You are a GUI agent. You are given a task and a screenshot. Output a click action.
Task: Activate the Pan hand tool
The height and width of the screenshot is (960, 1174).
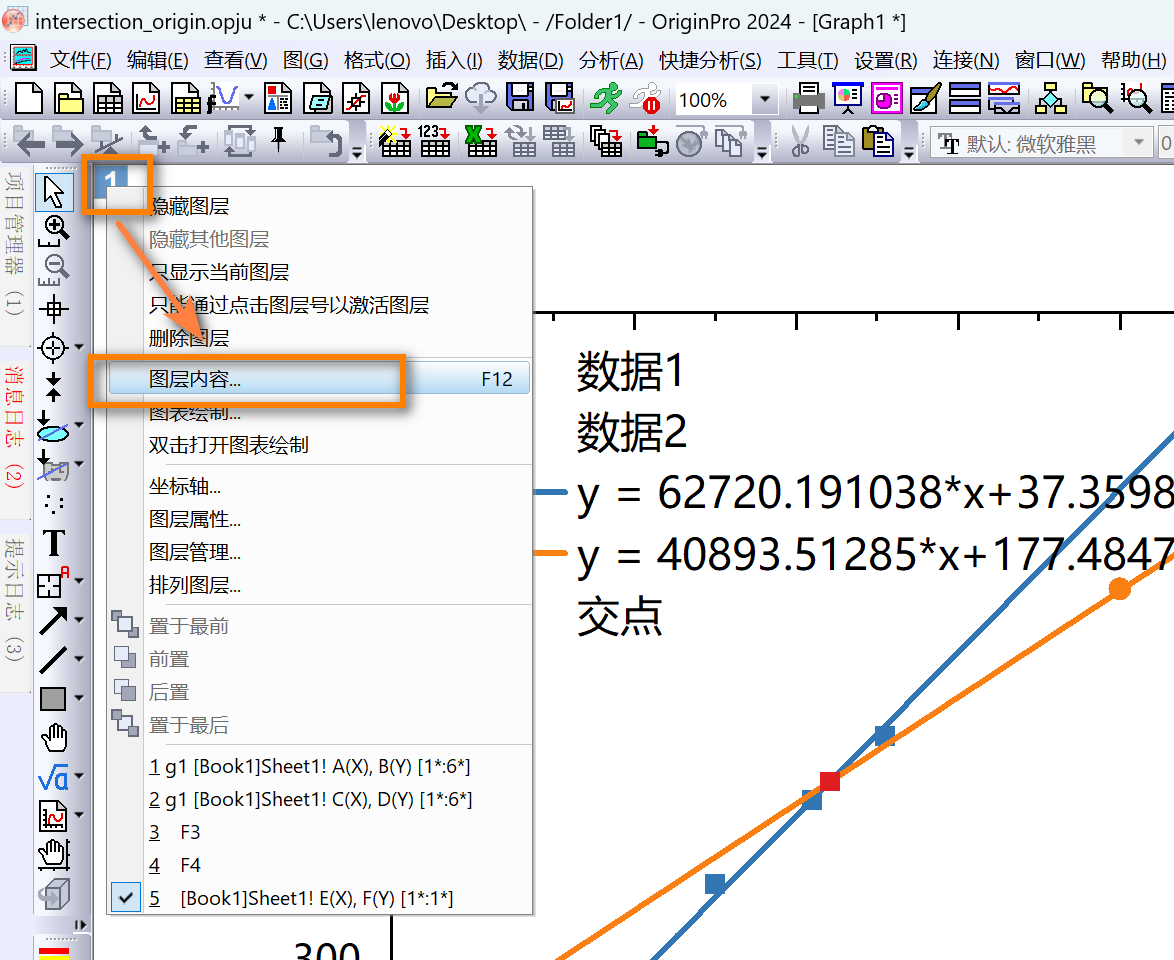click(x=53, y=738)
